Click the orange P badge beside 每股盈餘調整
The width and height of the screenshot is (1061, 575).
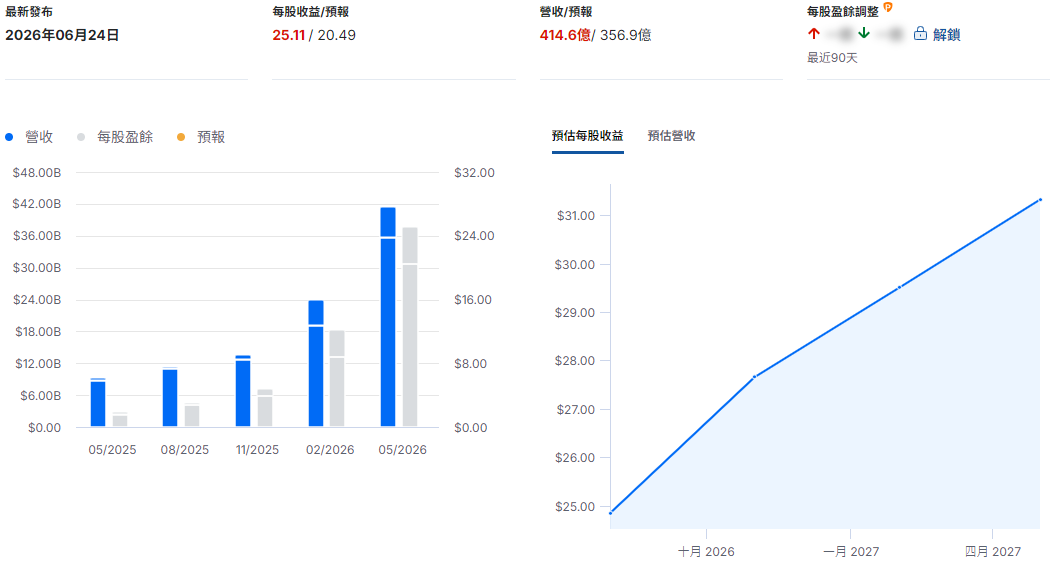click(x=888, y=7)
